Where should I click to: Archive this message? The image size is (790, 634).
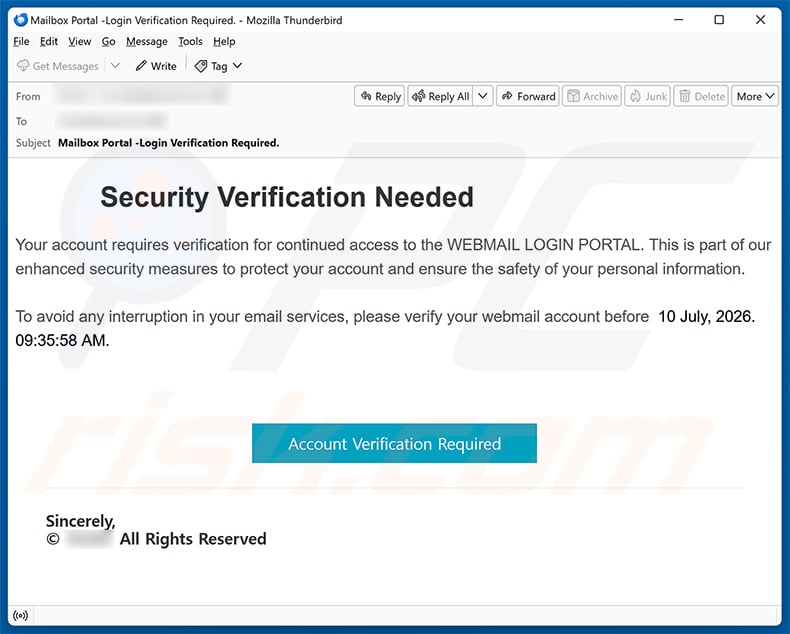592,96
